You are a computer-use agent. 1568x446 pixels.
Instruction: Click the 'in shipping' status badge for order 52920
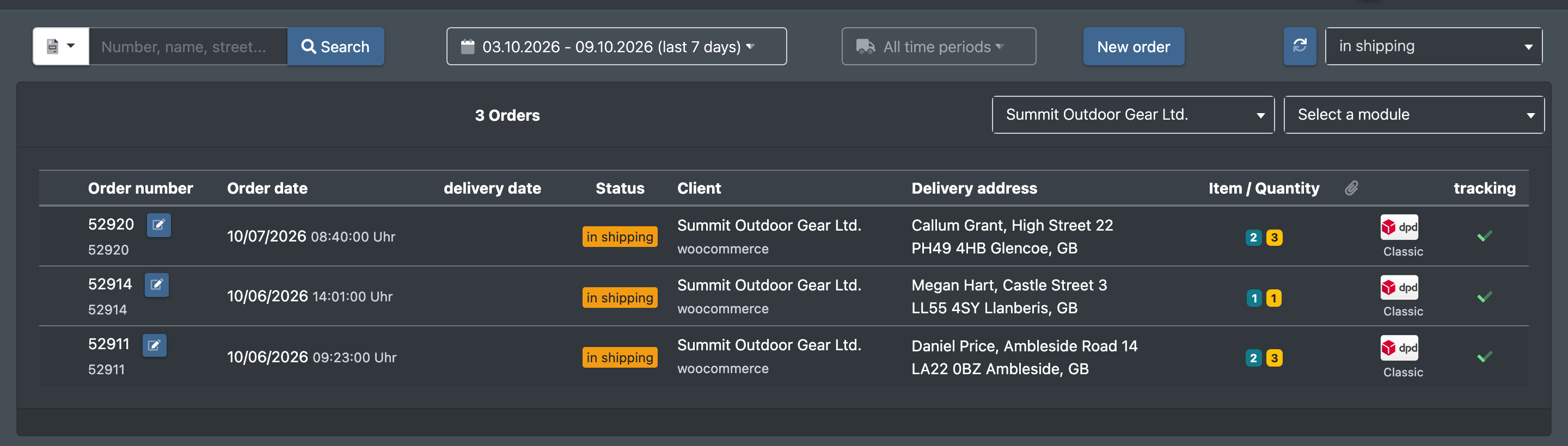620,237
